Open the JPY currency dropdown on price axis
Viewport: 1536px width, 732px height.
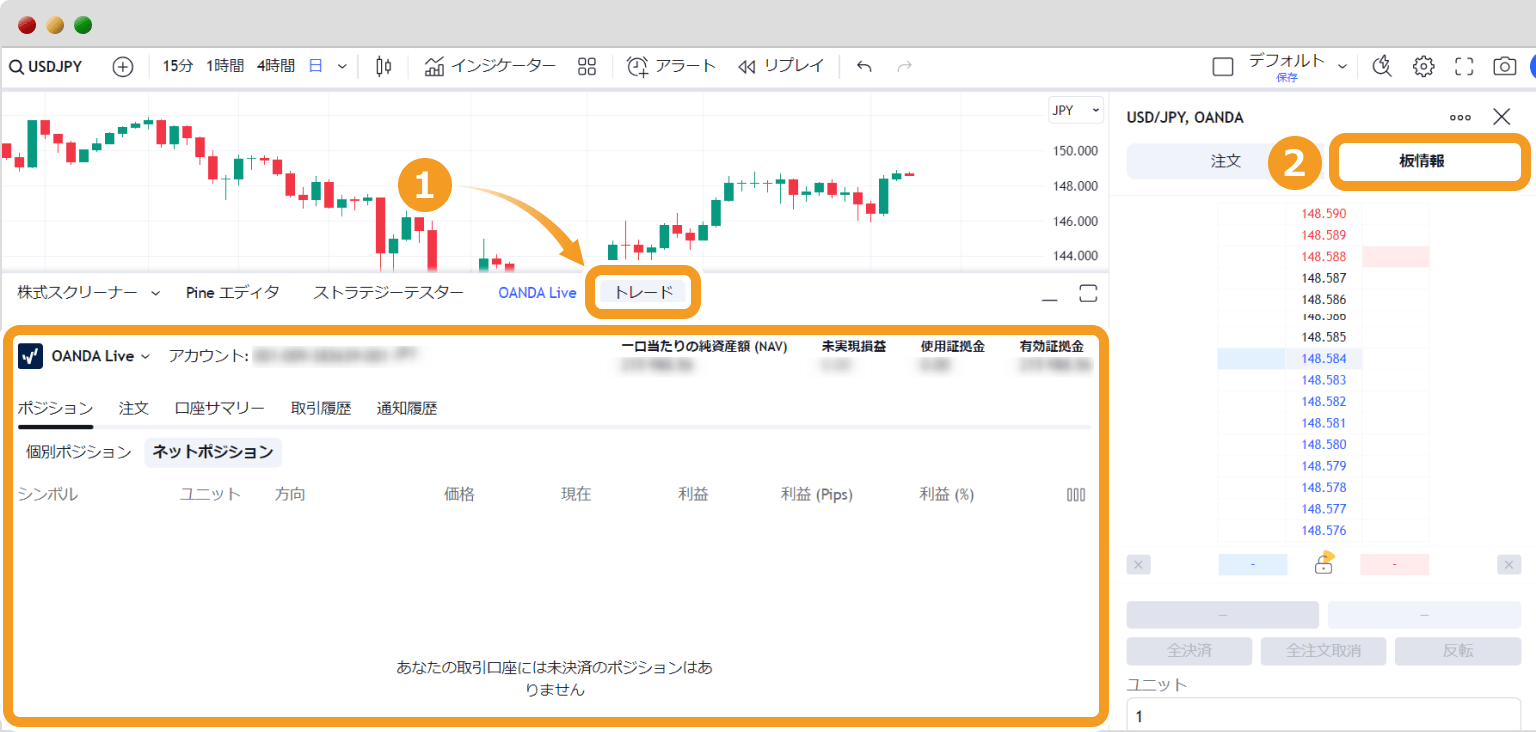pos(1076,110)
